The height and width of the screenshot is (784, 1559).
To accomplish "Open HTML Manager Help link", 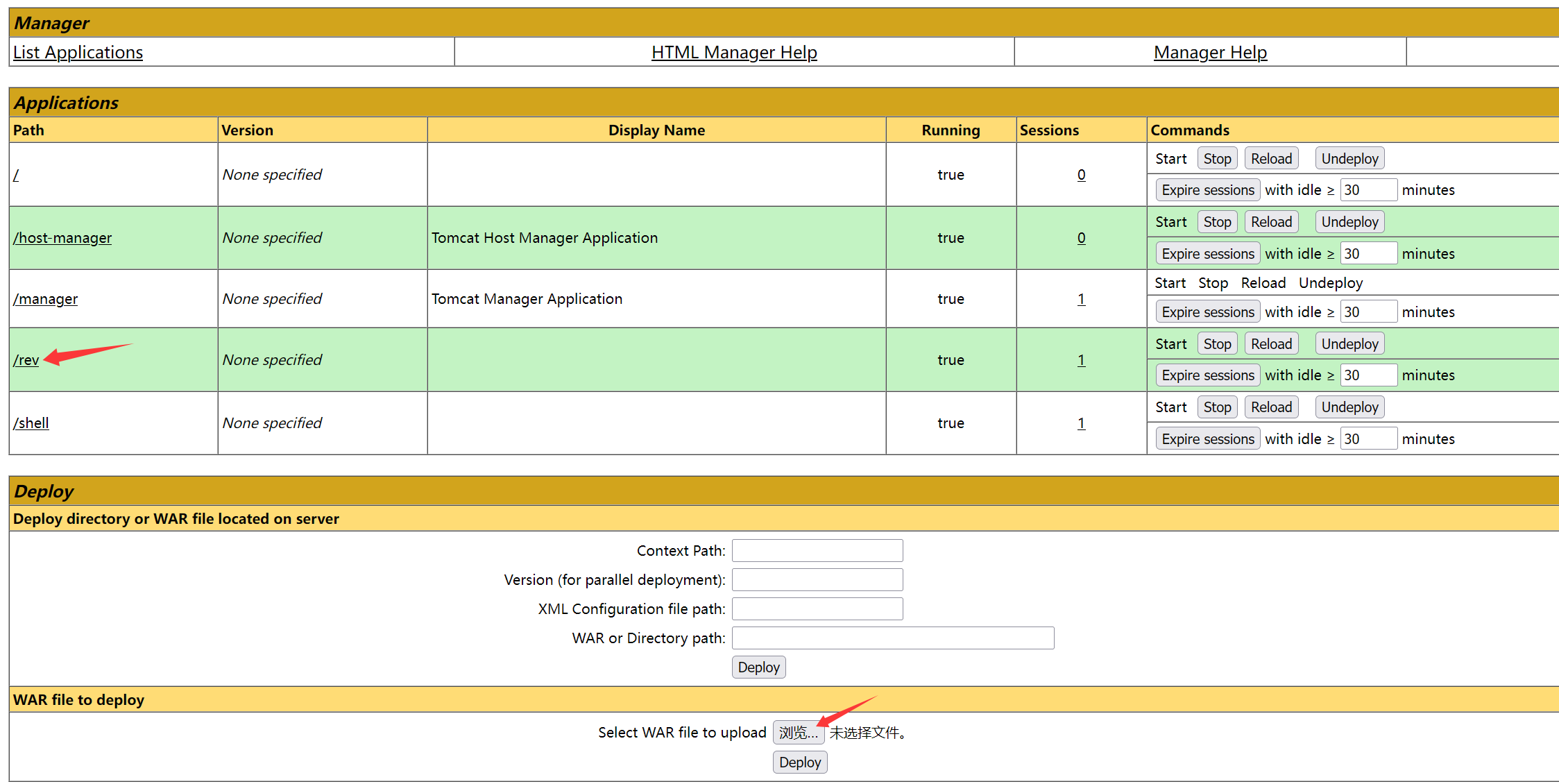I will tap(734, 53).
